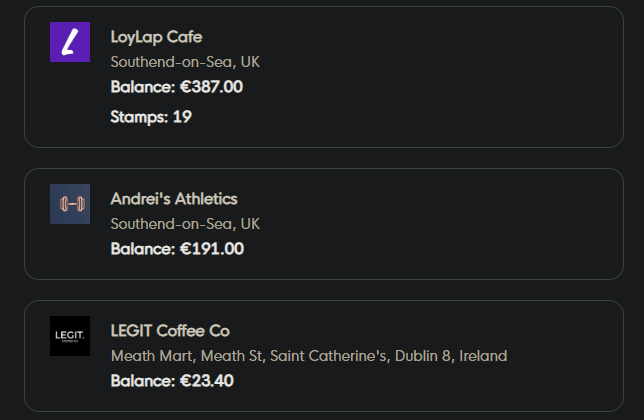Click the 'Balance:' label in Andrei's Athletics card
This screenshot has height=420, width=644.
pos(143,249)
